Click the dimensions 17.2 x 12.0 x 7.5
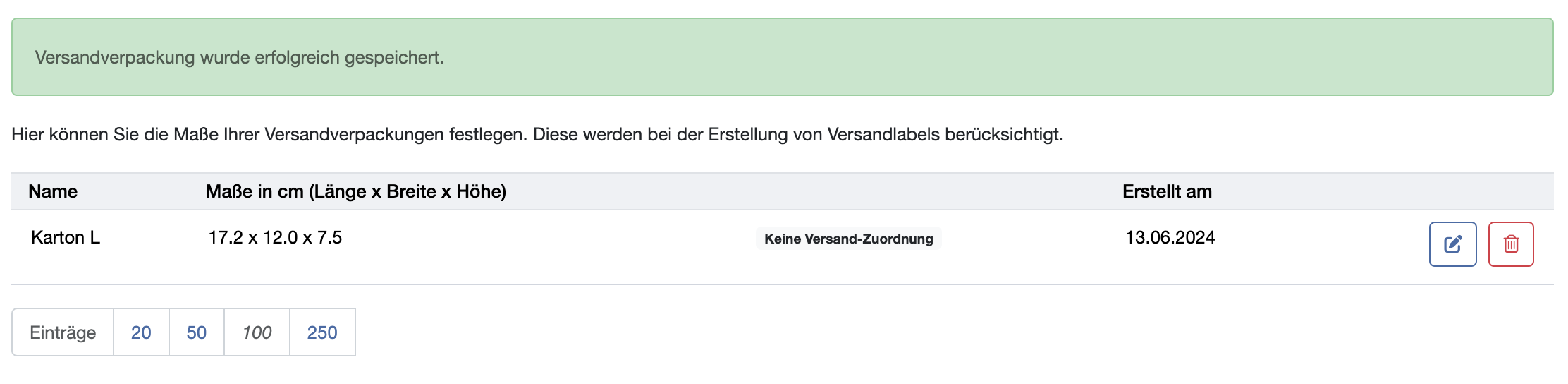This screenshot has height=384, width=1568. 275,237
